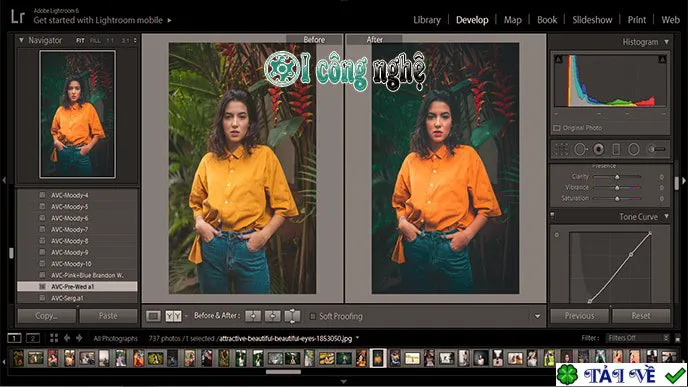
Task: Collapse the Navigator panel
Action: click(21, 40)
